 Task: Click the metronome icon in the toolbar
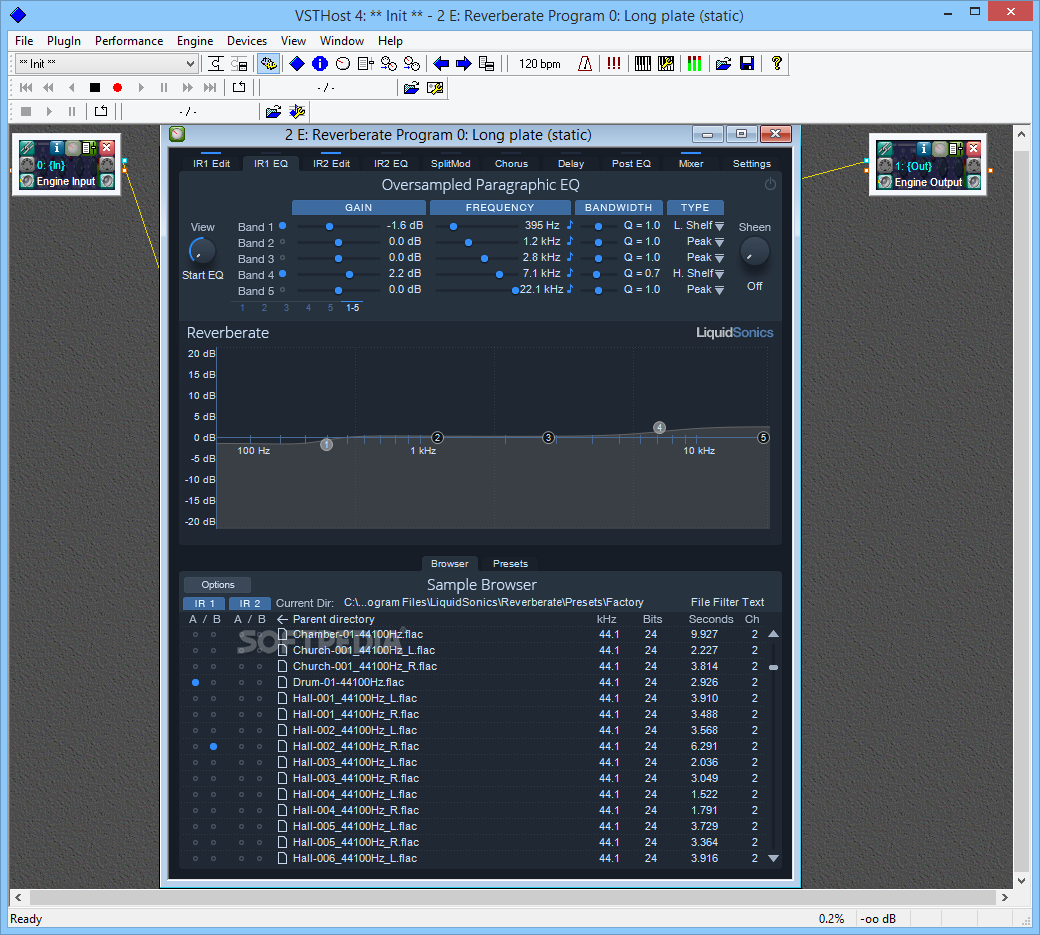click(584, 64)
